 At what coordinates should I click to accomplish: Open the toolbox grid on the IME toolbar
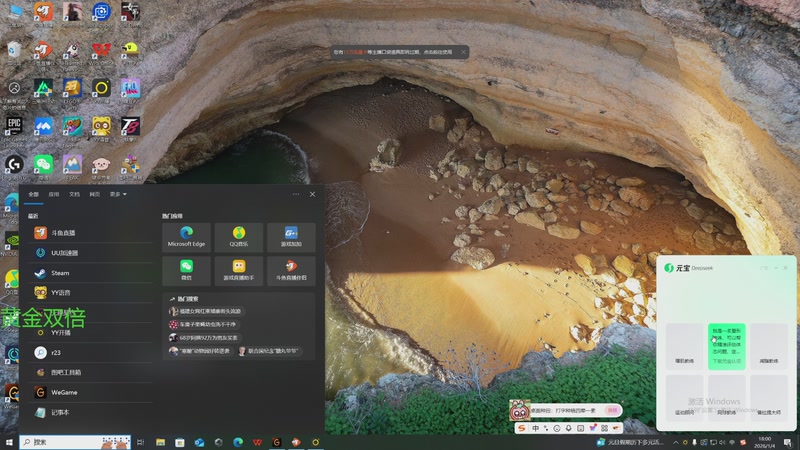tap(604, 429)
